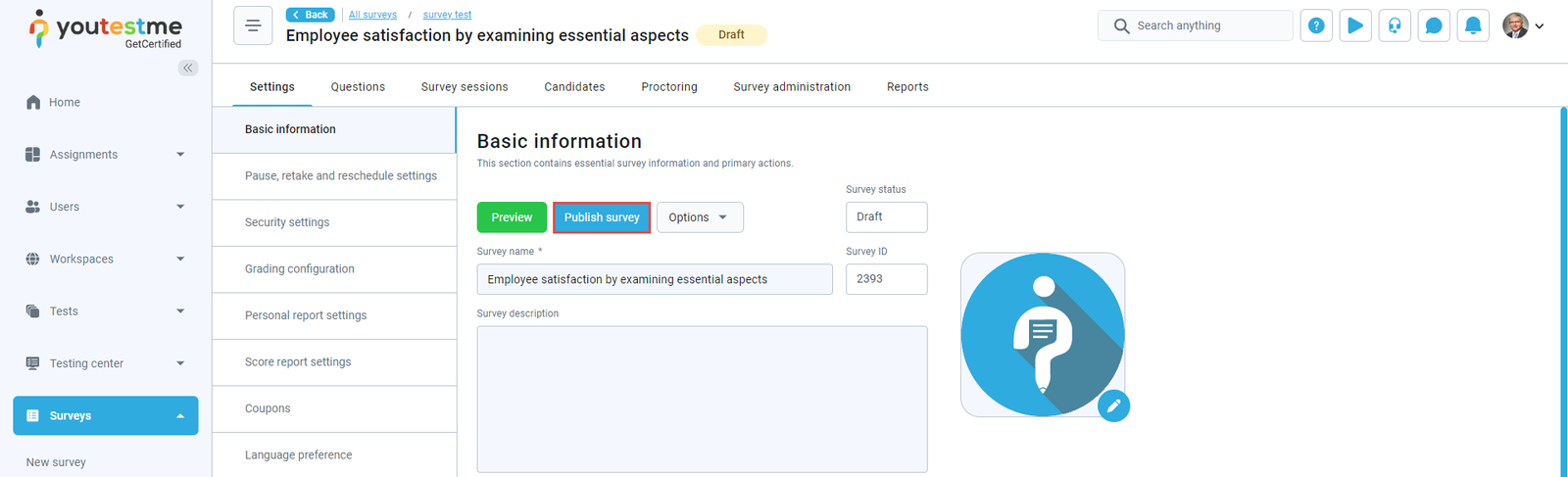This screenshot has height=477, width=1568.
Task: Open the chat bubble icon
Action: click(1434, 26)
